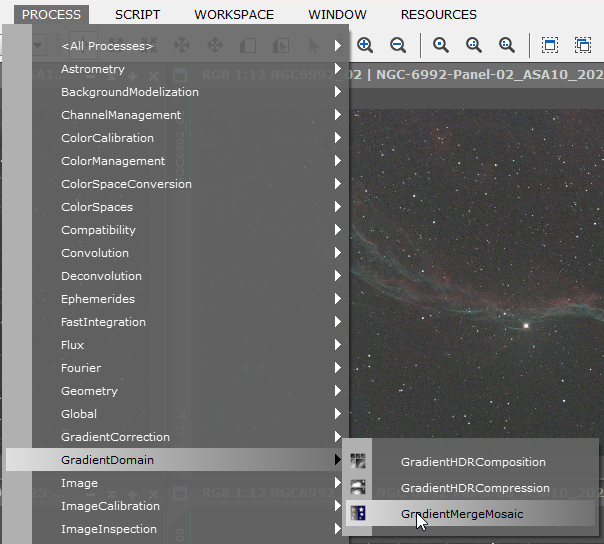This screenshot has width=604, height=544.
Task: Select the Convolution category
Action: 175,253
